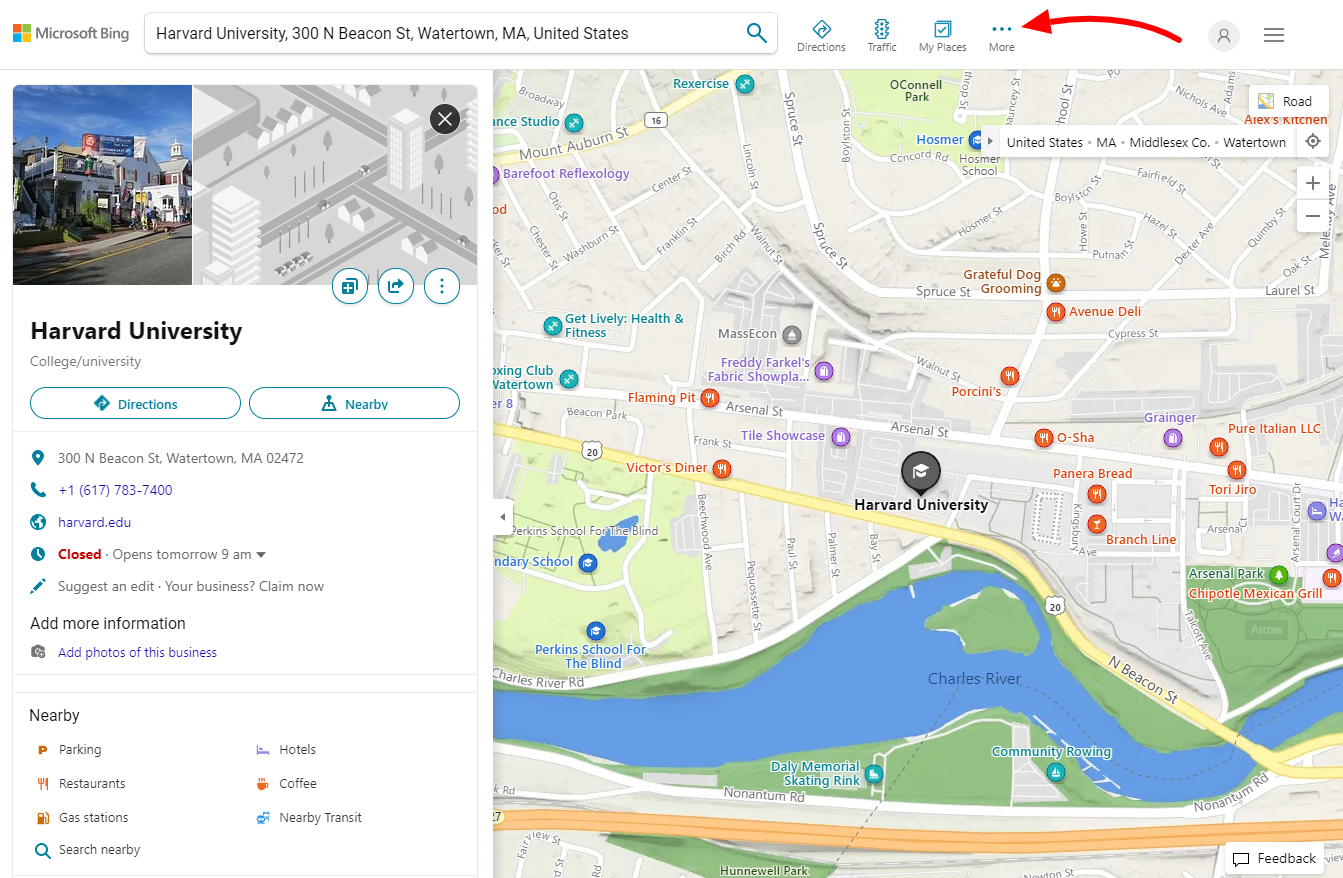Click the Directions button in info panel
This screenshot has height=878, width=1343.
pyautogui.click(x=135, y=403)
